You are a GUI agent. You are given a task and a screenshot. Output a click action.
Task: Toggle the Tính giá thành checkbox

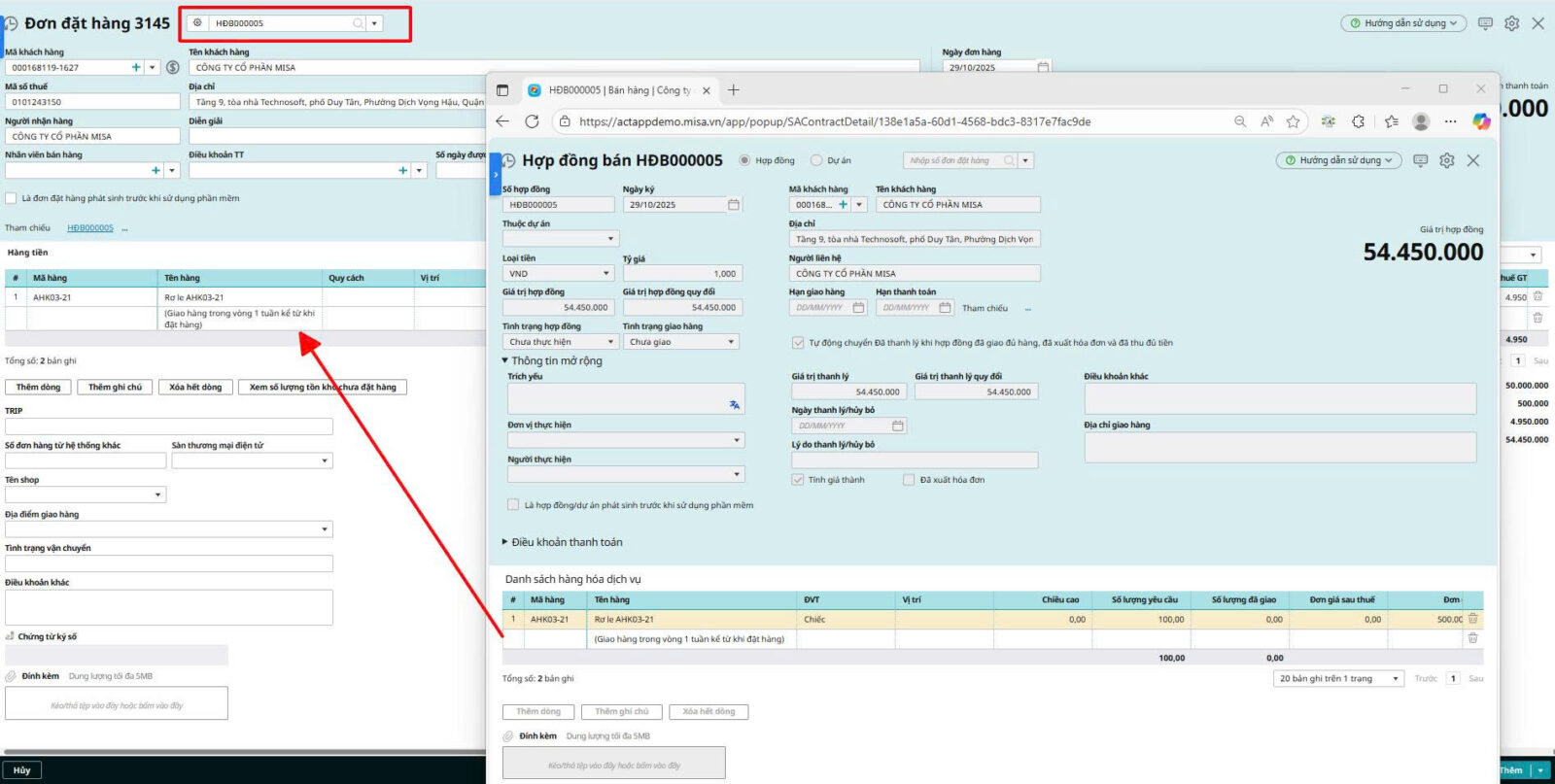pos(798,480)
